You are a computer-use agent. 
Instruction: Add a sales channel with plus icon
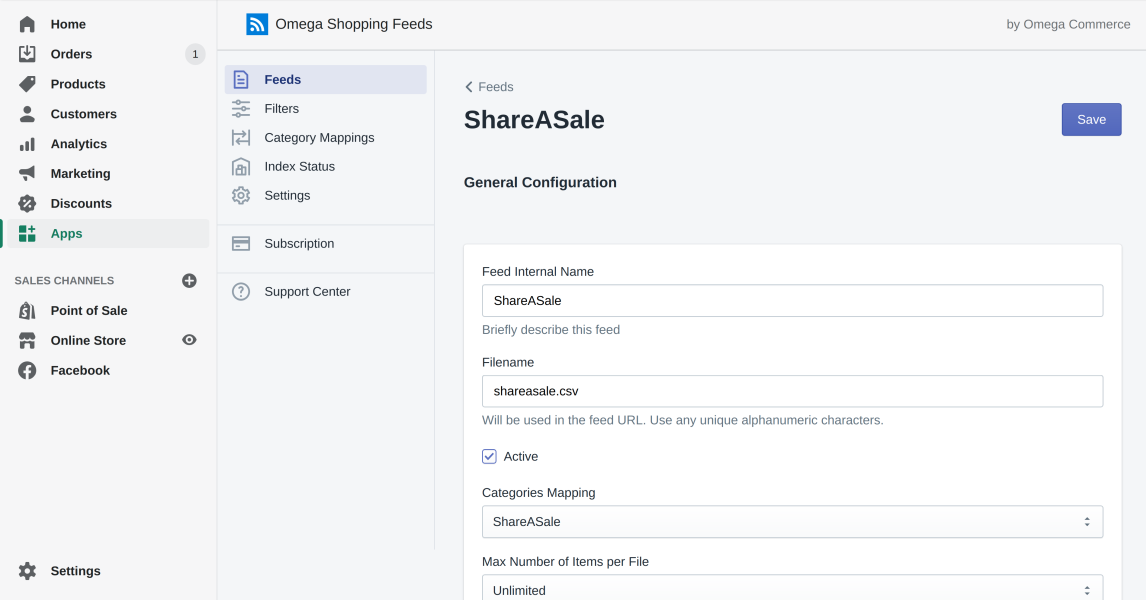point(189,281)
